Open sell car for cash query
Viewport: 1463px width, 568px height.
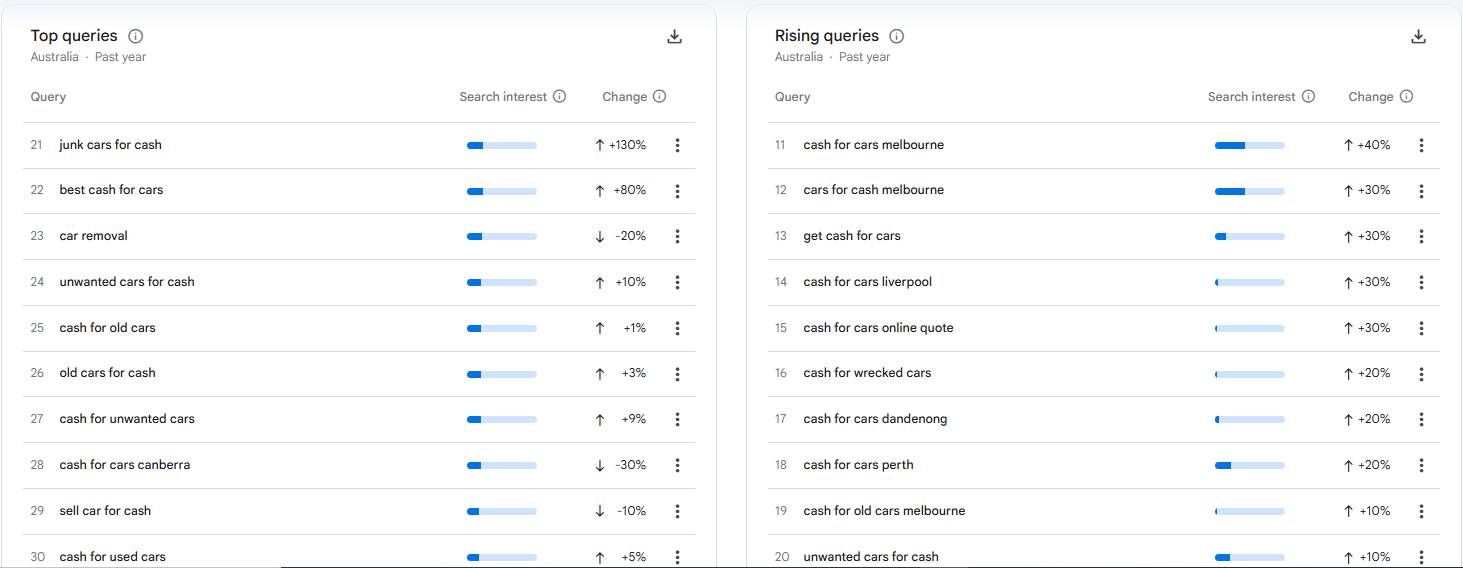point(105,511)
